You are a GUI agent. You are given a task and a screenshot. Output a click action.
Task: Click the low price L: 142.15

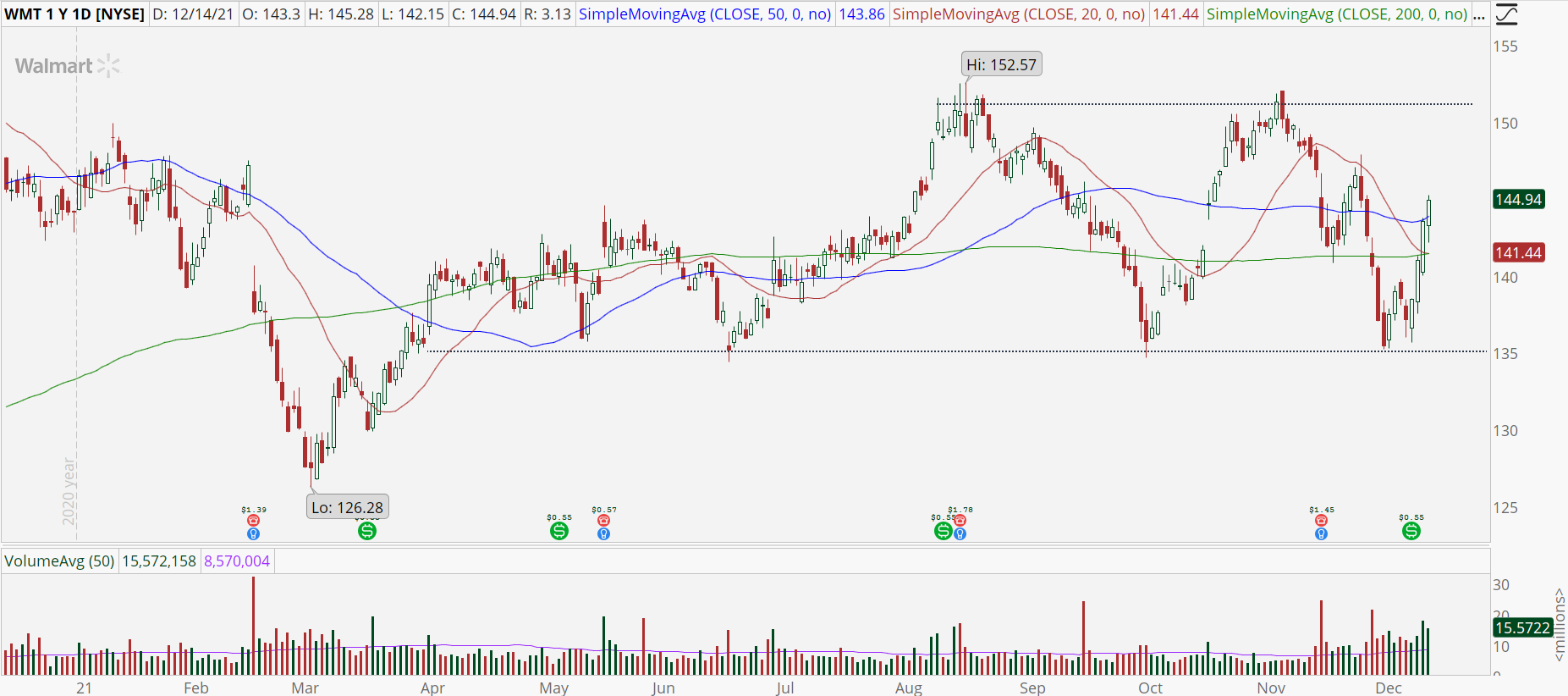(x=412, y=14)
